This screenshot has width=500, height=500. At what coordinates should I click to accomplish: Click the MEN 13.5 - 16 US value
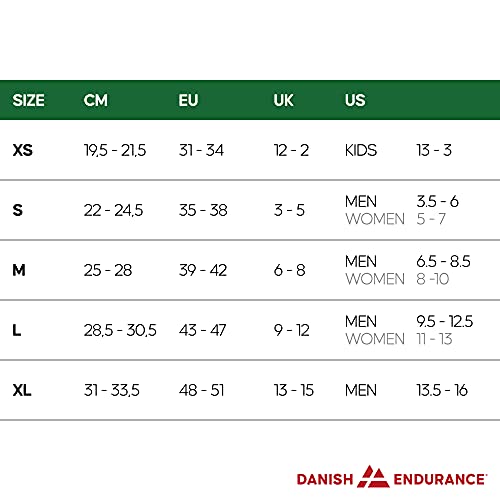point(442,390)
